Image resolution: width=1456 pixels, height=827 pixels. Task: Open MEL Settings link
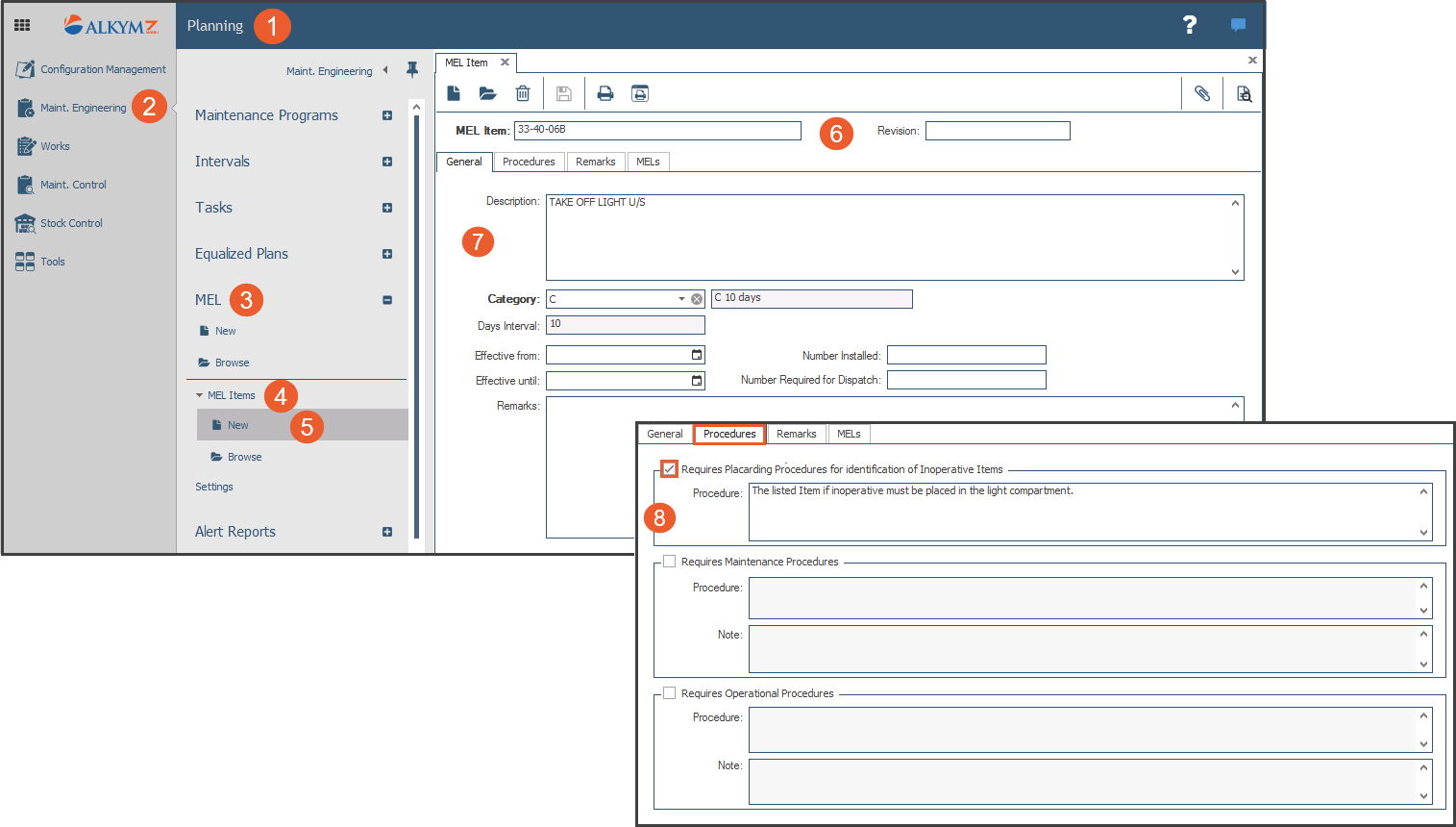(214, 487)
